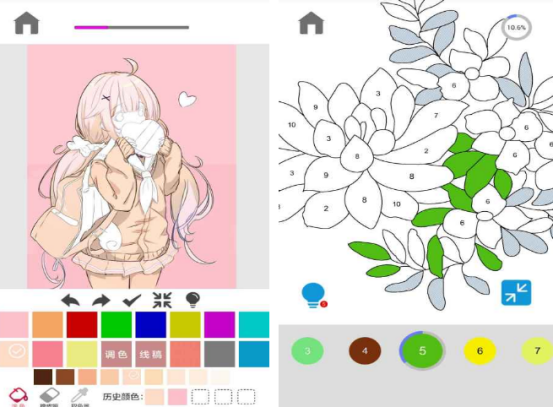Open the 调色 color mixing button

coord(116,354)
